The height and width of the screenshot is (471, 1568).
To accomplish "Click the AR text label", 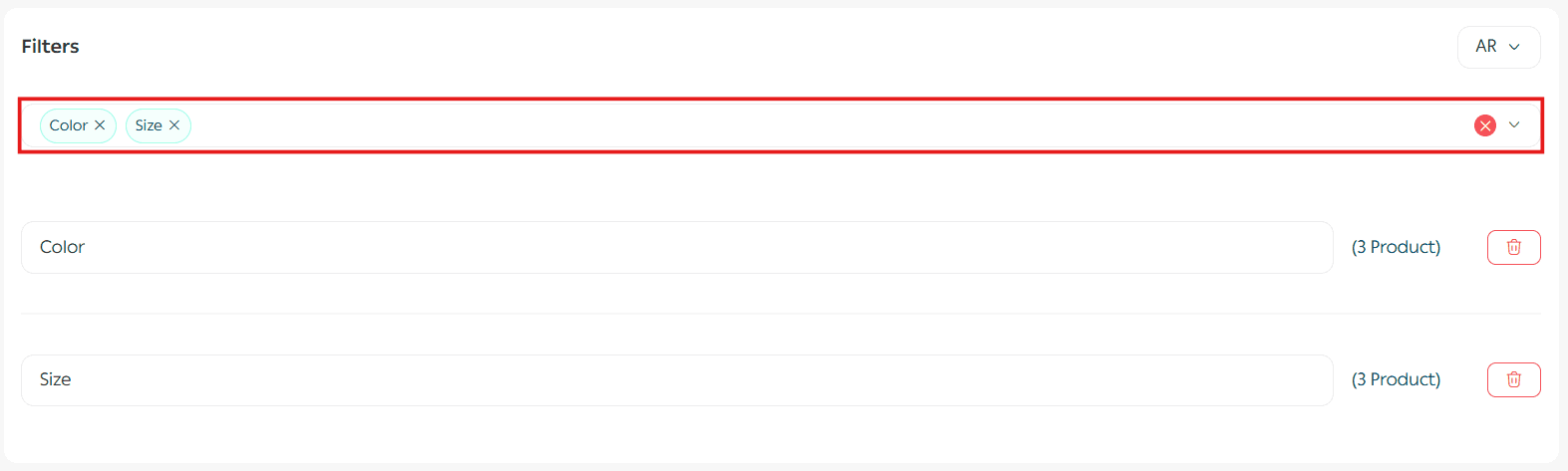I will click(x=1485, y=47).
